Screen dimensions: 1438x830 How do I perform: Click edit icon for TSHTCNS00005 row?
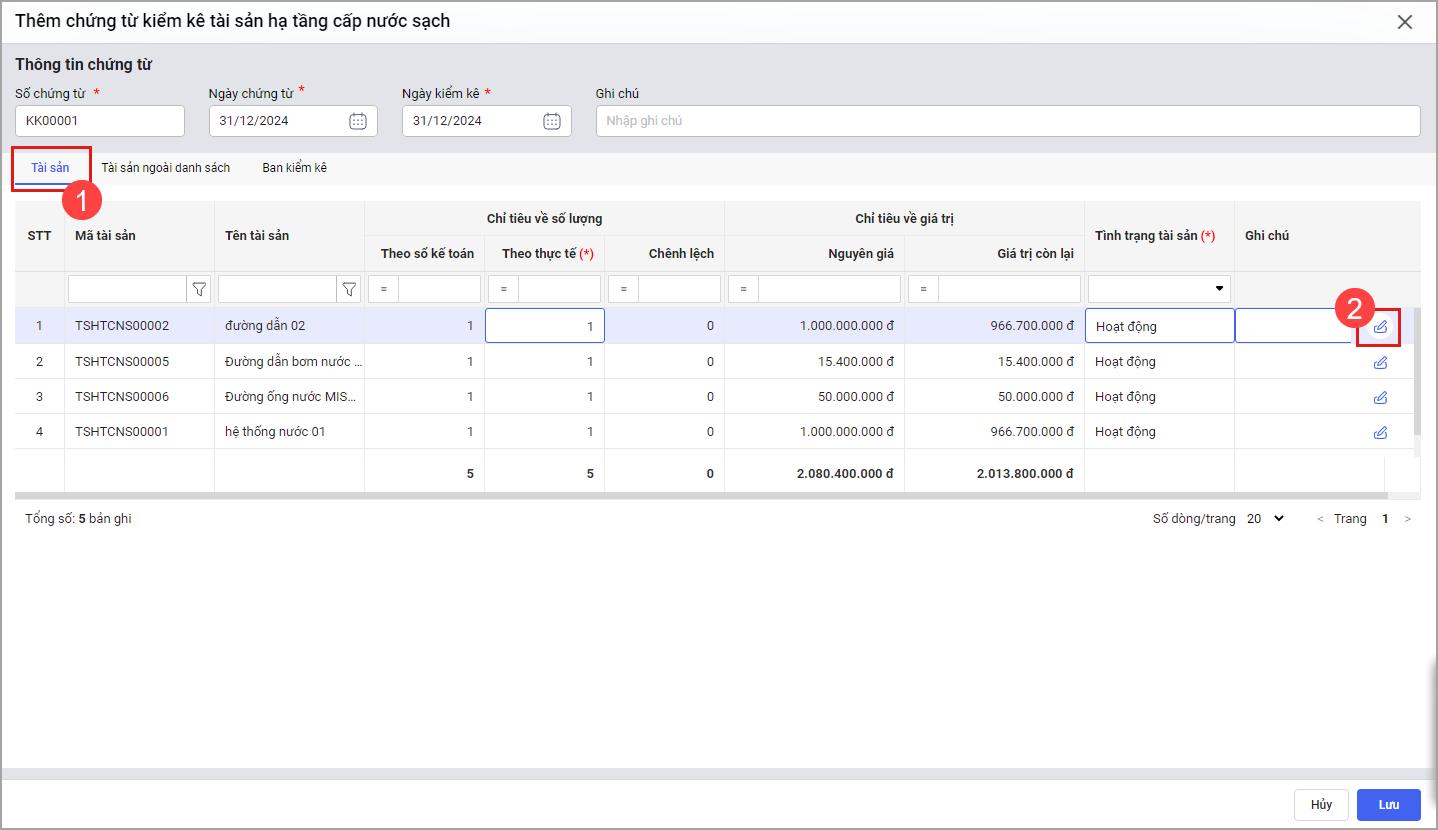point(1380,362)
